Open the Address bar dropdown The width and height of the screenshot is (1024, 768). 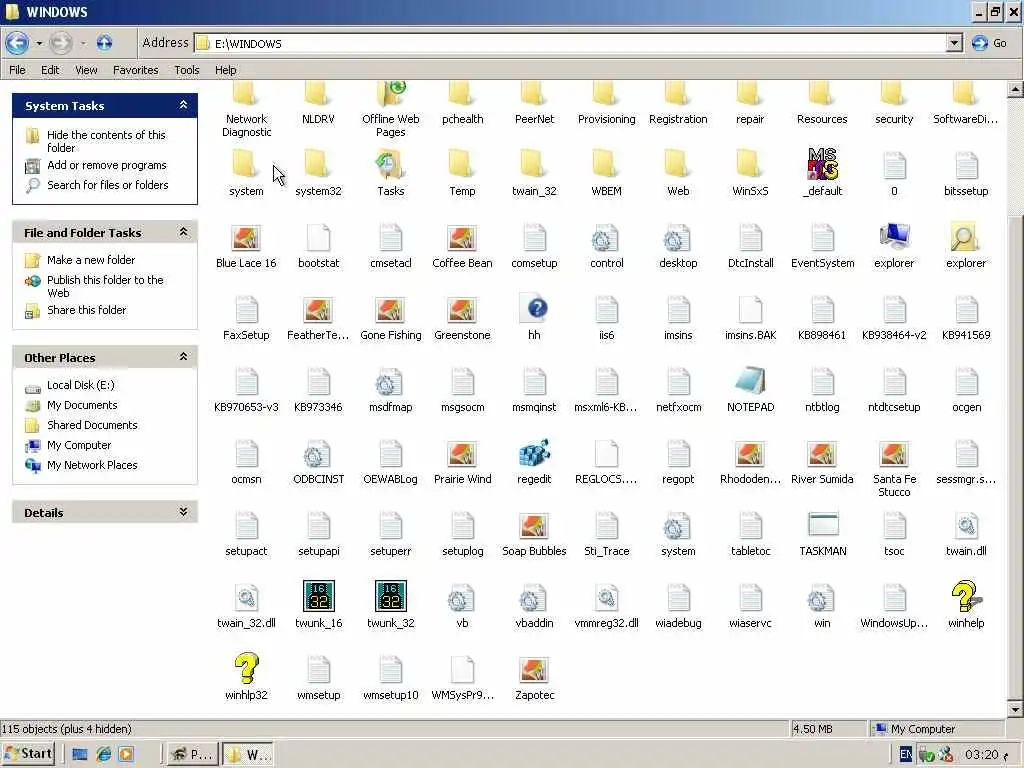tap(954, 43)
